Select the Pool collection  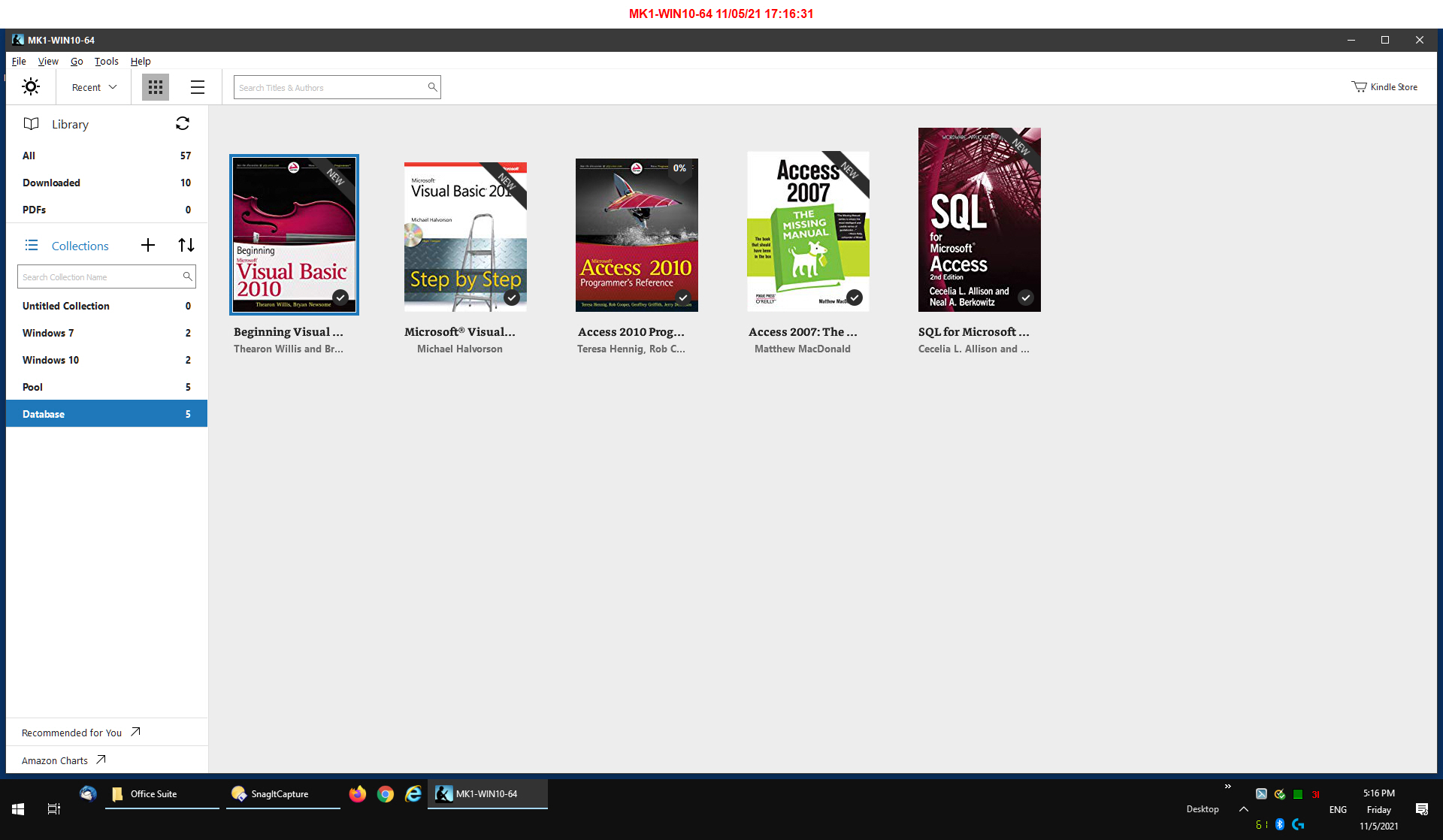tap(107, 387)
